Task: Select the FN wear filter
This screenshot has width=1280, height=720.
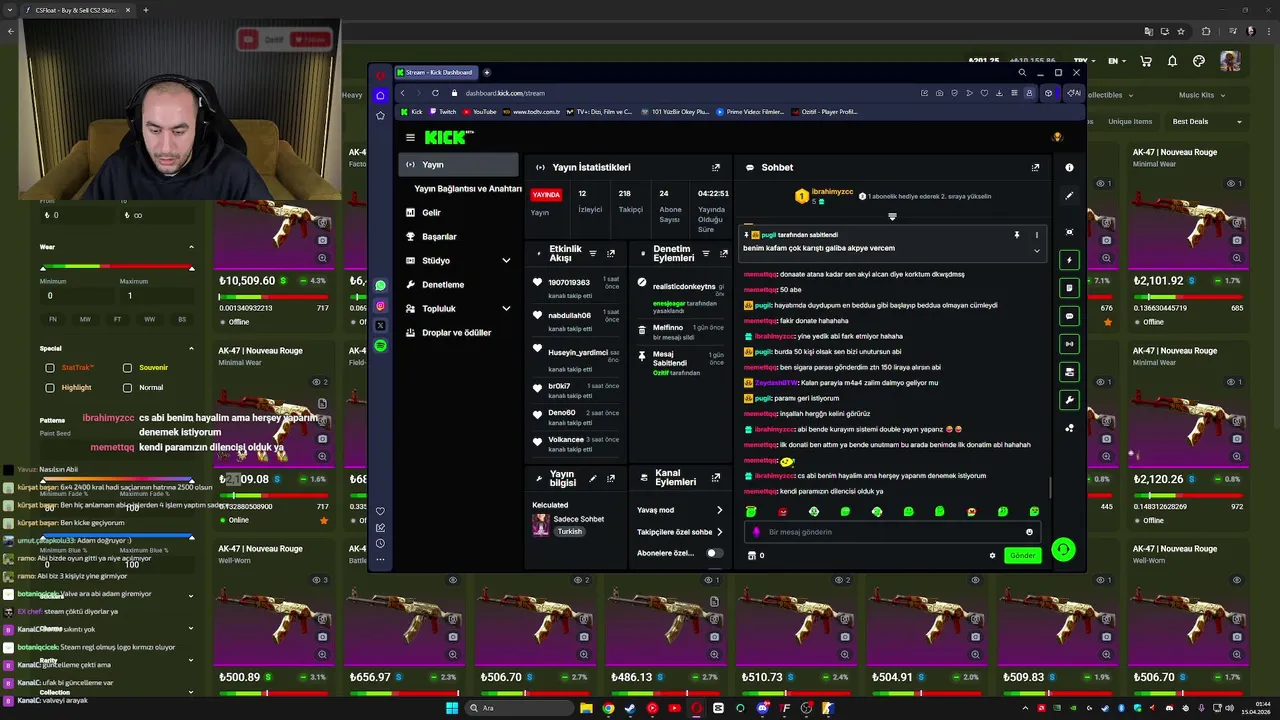Action: tap(53, 319)
